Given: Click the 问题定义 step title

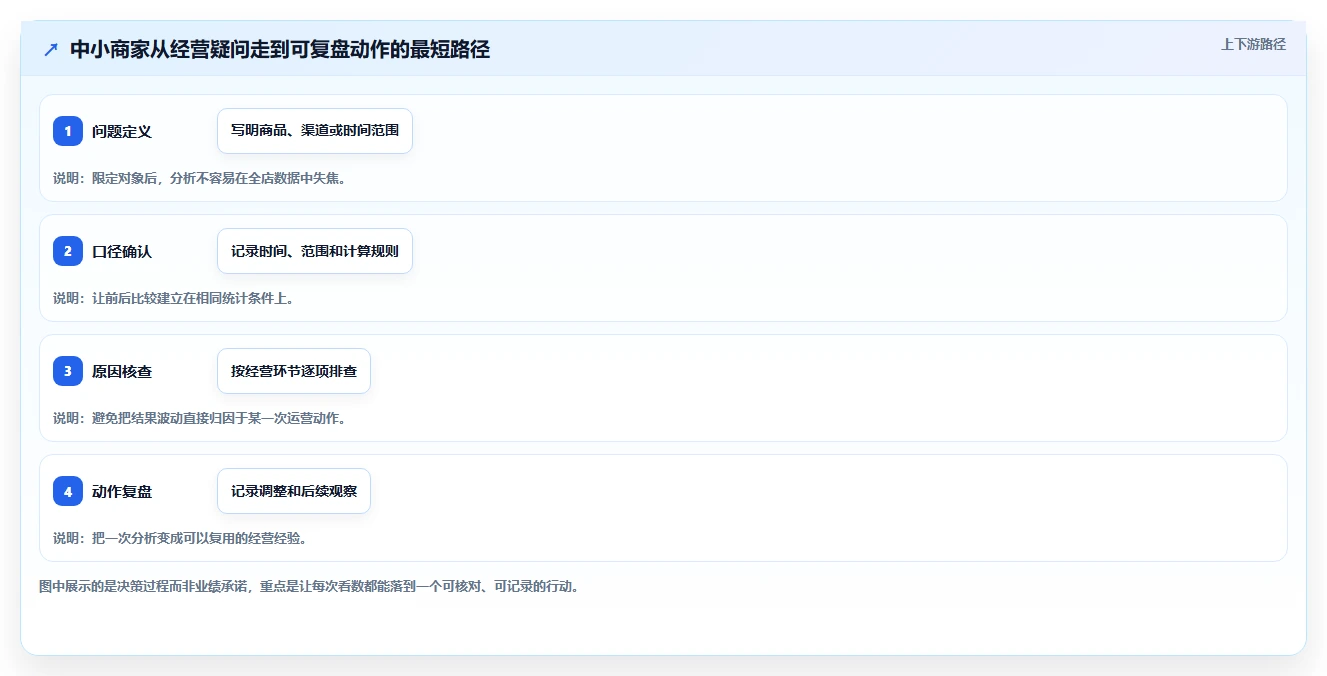Looking at the screenshot, I should coord(122,131).
